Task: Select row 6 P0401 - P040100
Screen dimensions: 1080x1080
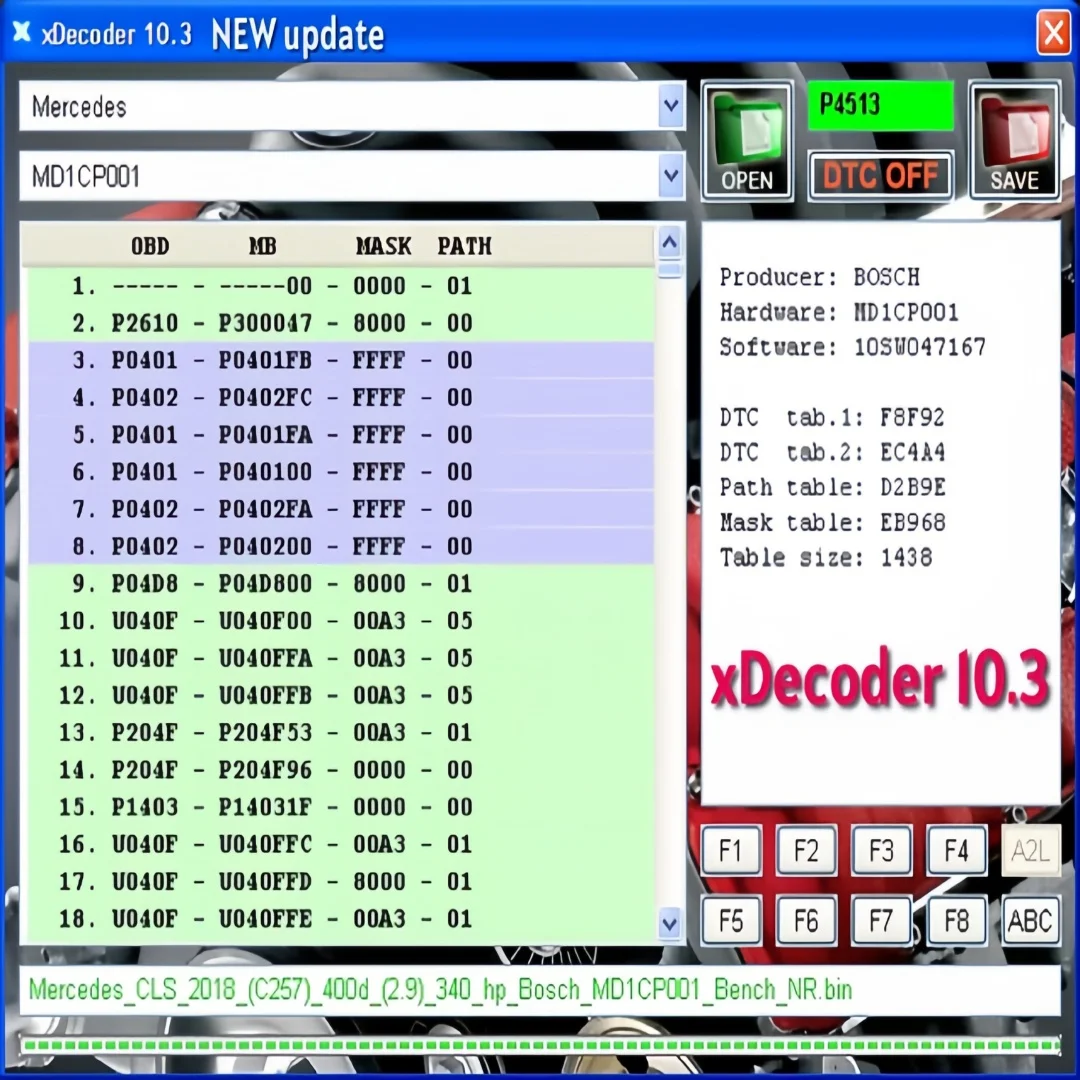Action: coord(341,472)
